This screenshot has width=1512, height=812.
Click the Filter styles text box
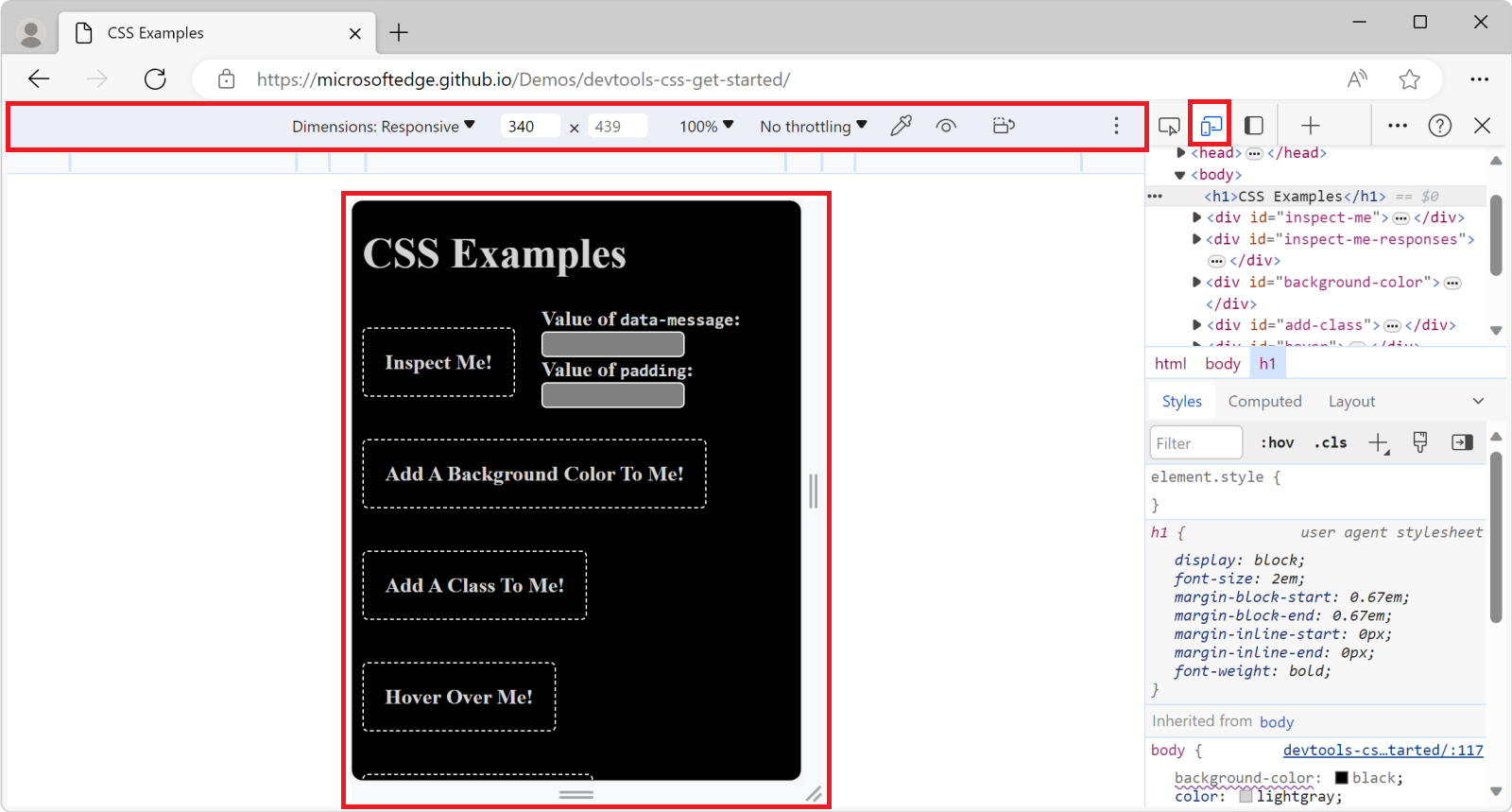[x=1196, y=443]
